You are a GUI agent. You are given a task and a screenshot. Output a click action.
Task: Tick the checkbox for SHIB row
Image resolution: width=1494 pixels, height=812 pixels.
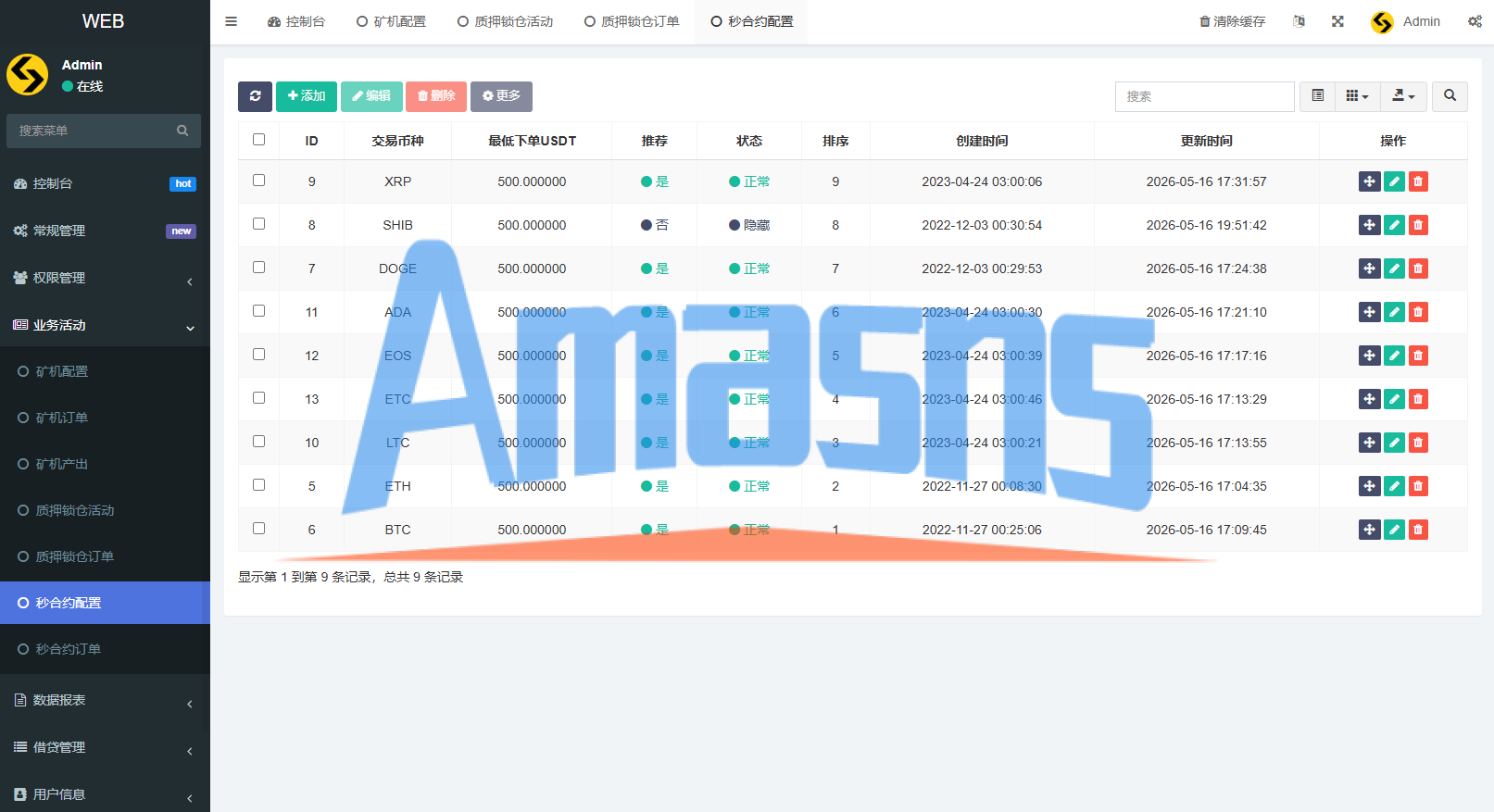click(x=258, y=224)
